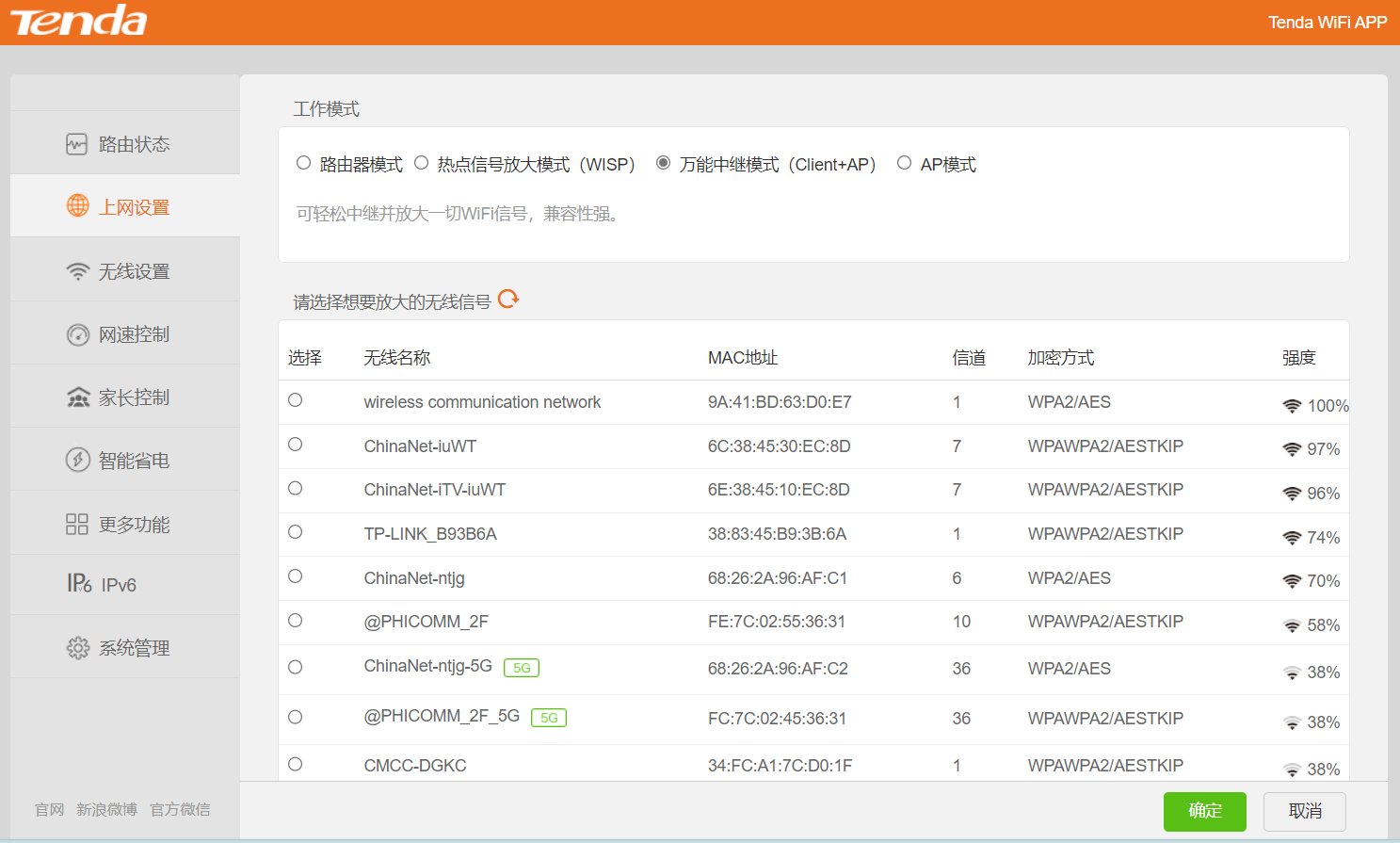Image resolution: width=1400 pixels, height=843 pixels.
Task: Click signal icon of ChinaNet-iTV-iuWT row
Action: tap(1292, 494)
